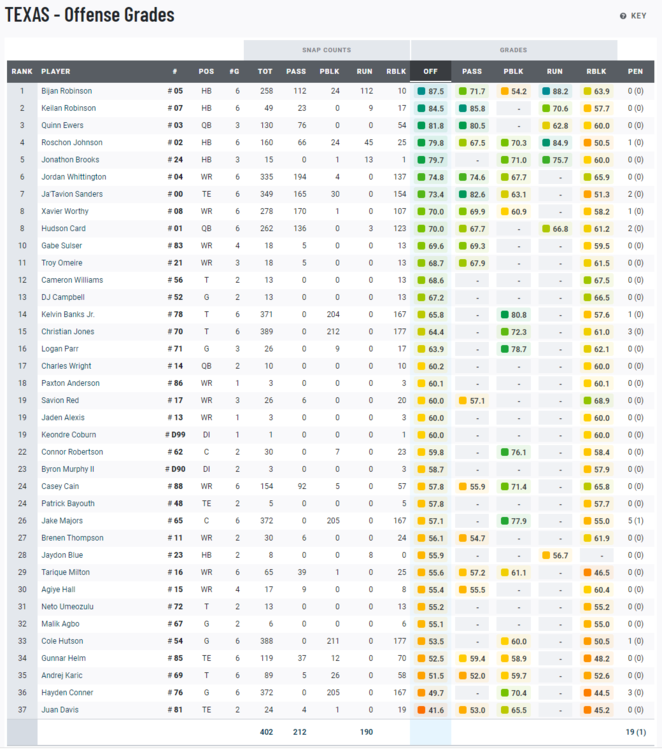Click Bijan Robinson's 87.5 offense grade swatch
The width and height of the screenshot is (662, 750).
pyautogui.click(x=423, y=91)
